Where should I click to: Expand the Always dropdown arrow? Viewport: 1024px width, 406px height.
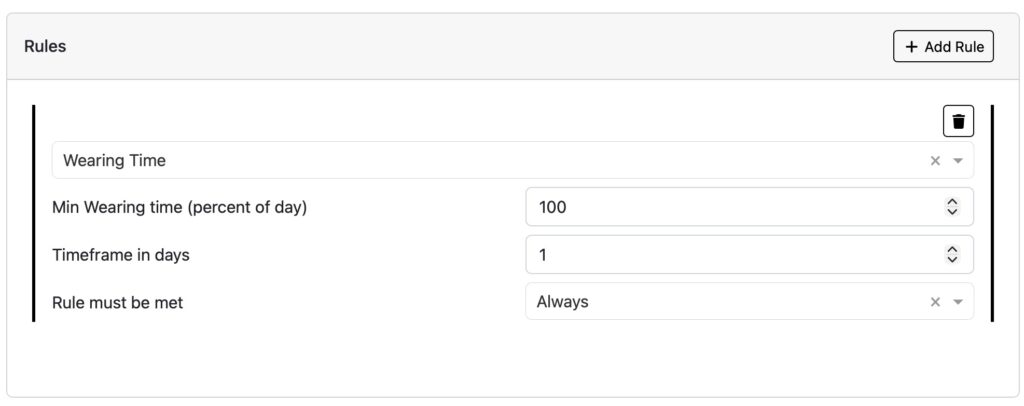(958, 302)
